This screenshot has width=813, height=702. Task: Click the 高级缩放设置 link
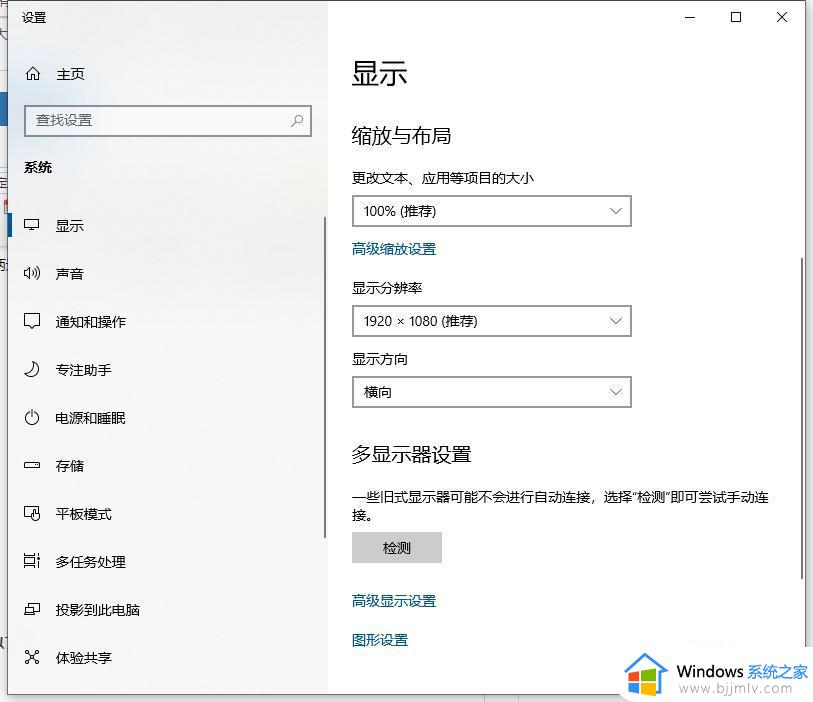[x=394, y=249]
